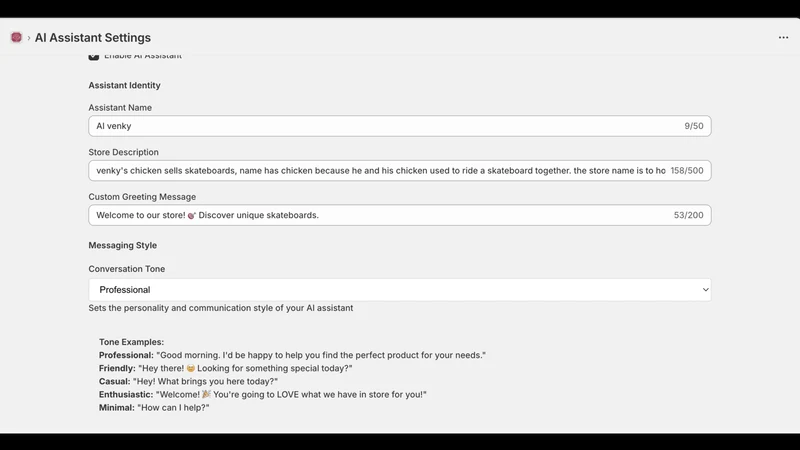The width and height of the screenshot is (800, 450).
Task: Open the three-dot more options menu
Action: (783, 37)
